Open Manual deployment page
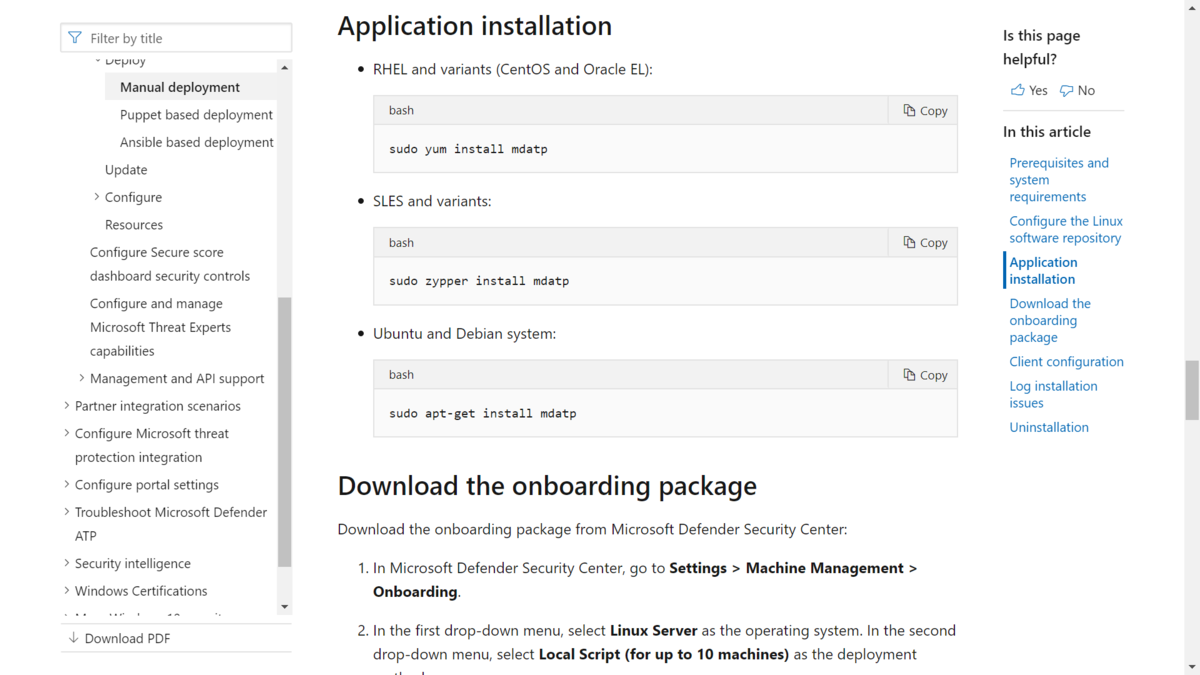This screenshot has width=1200, height=675. point(180,87)
